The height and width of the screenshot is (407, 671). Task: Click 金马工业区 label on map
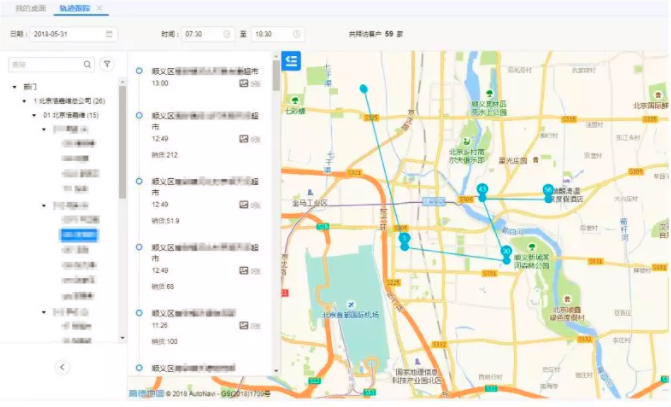click(310, 203)
